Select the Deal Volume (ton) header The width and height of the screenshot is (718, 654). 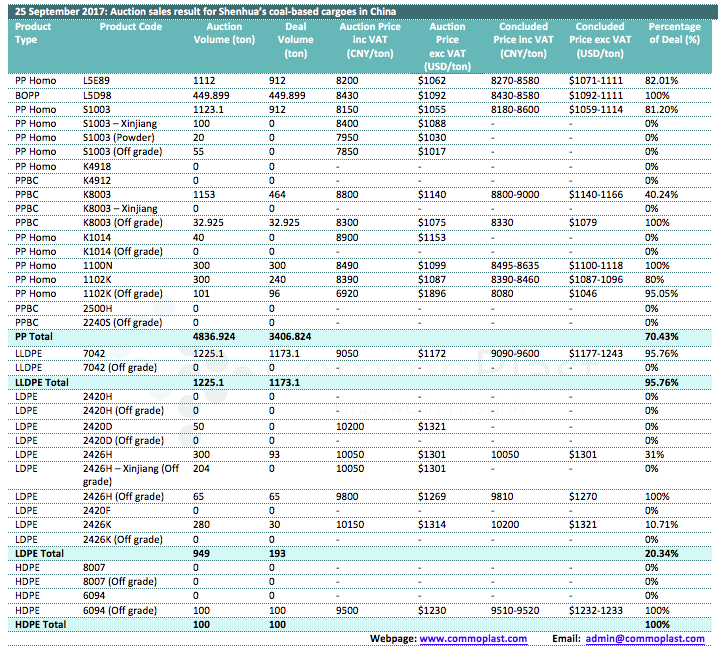[x=295, y=40]
